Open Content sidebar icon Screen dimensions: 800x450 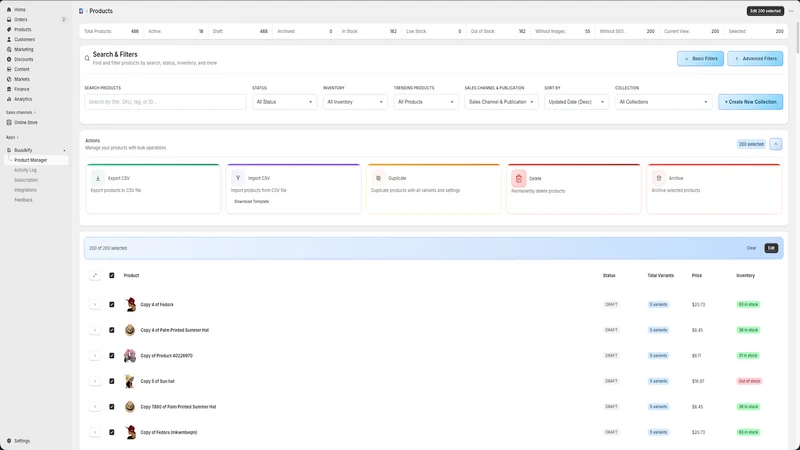pyautogui.click(x=9, y=69)
